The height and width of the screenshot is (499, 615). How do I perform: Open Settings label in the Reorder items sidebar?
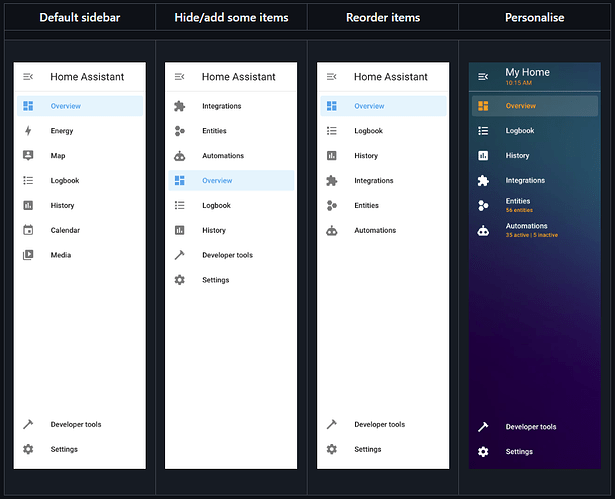(x=368, y=449)
